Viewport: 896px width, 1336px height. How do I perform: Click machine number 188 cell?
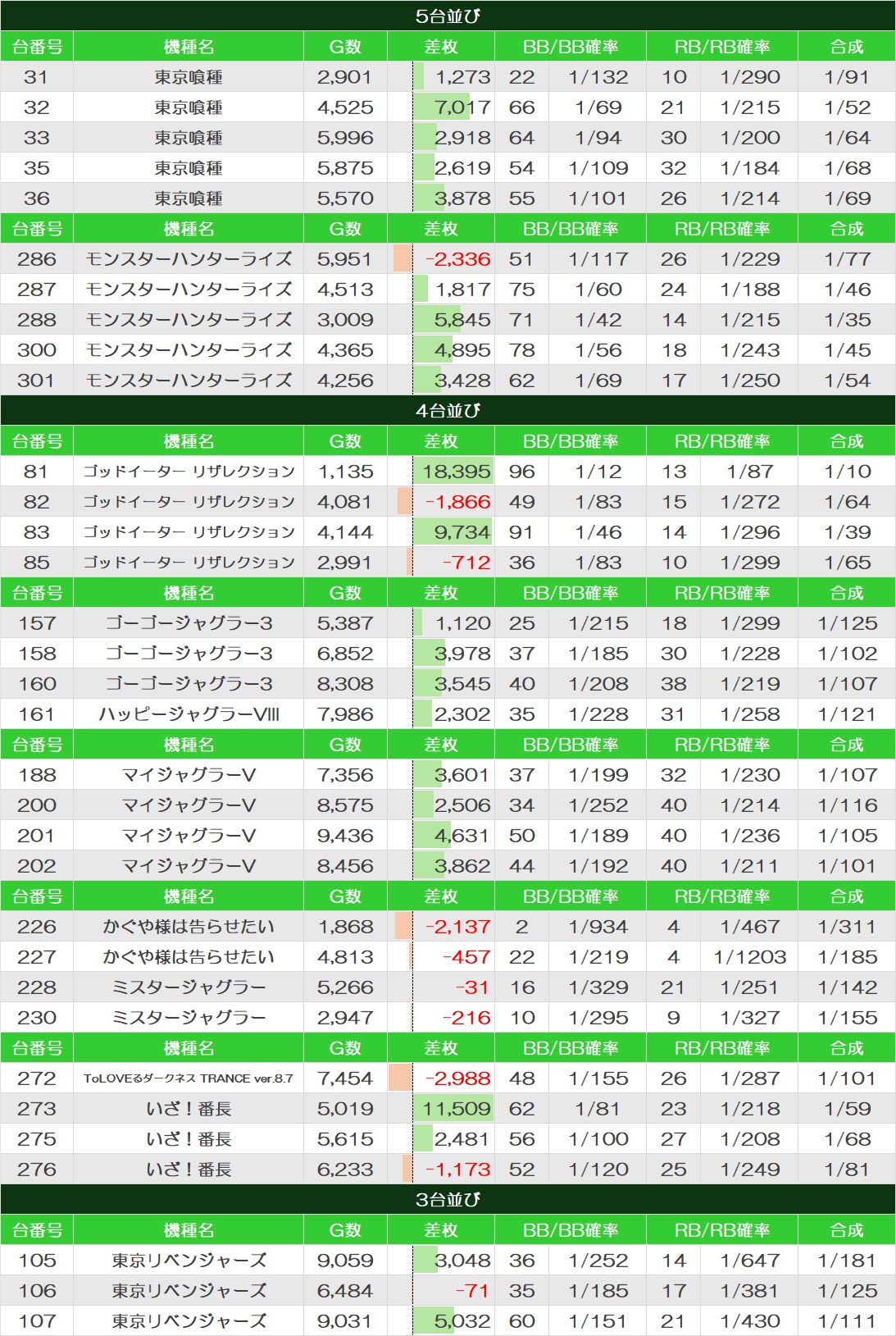click(37, 775)
